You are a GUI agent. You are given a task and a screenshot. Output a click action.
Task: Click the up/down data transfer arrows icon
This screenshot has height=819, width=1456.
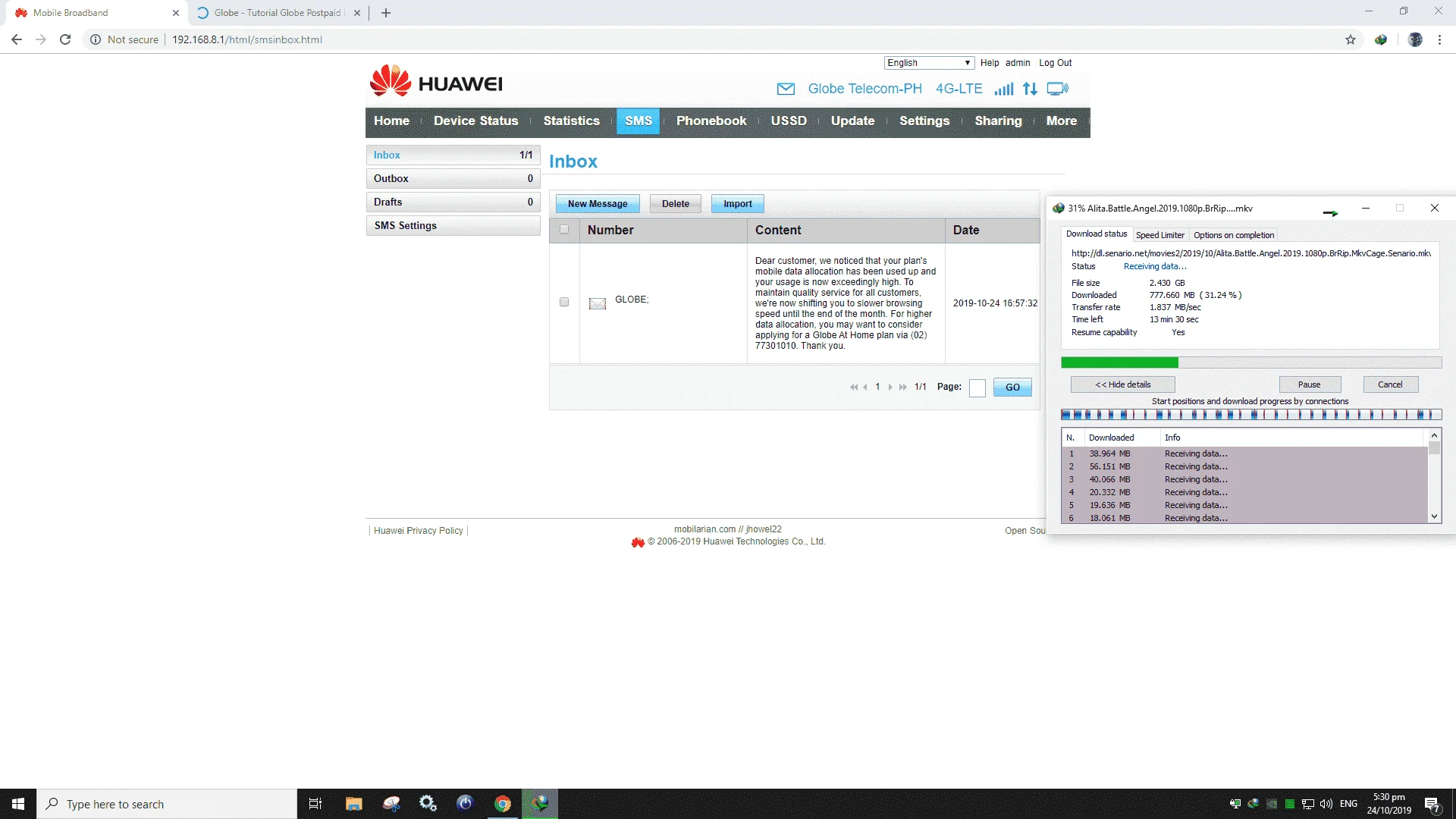point(1030,89)
